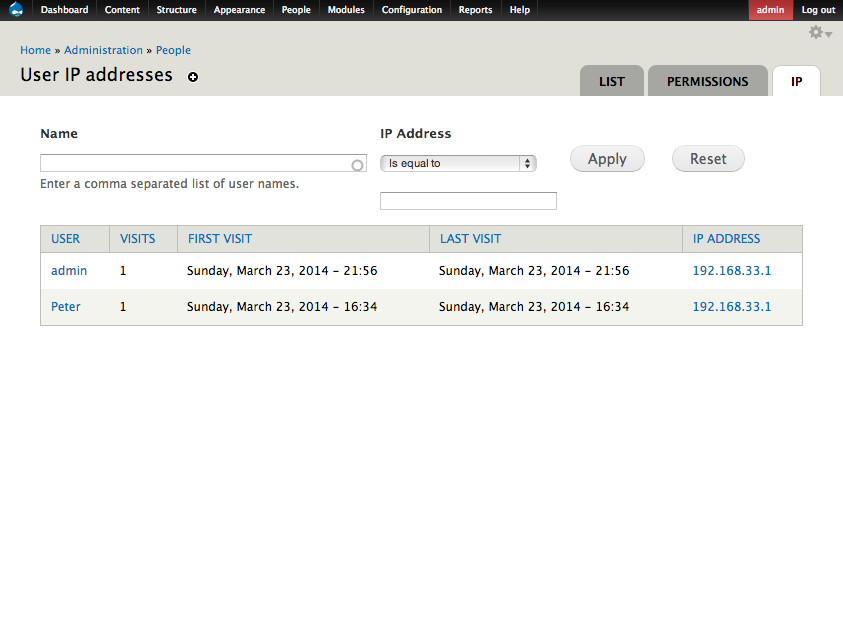This screenshot has height=634, width=843.
Task: Sort the table by VISITS column
Action: [138, 239]
